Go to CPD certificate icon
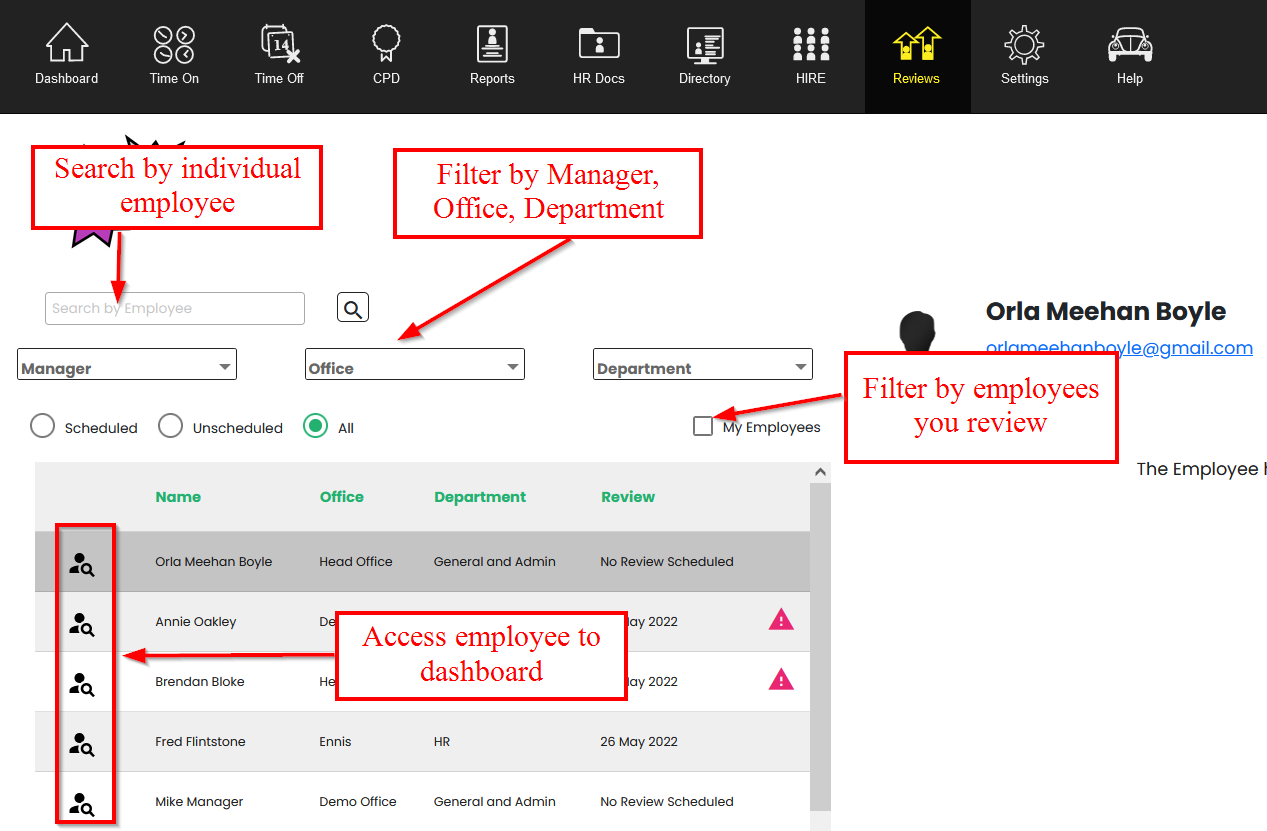 pyautogui.click(x=386, y=46)
